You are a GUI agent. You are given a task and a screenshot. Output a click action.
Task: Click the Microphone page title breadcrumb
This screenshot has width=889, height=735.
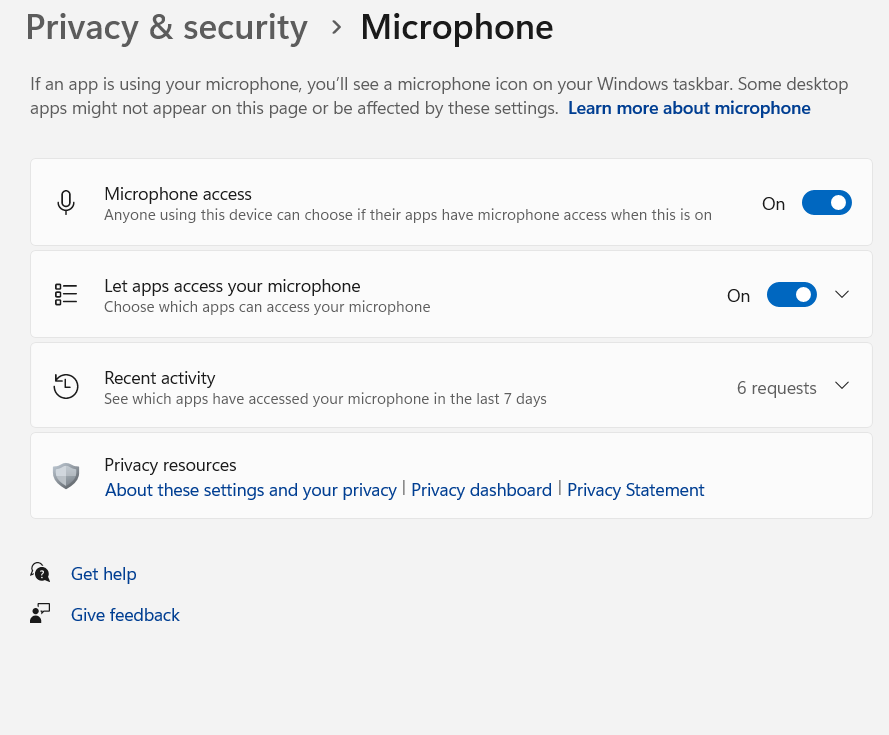pyautogui.click(x=457, y=27)
